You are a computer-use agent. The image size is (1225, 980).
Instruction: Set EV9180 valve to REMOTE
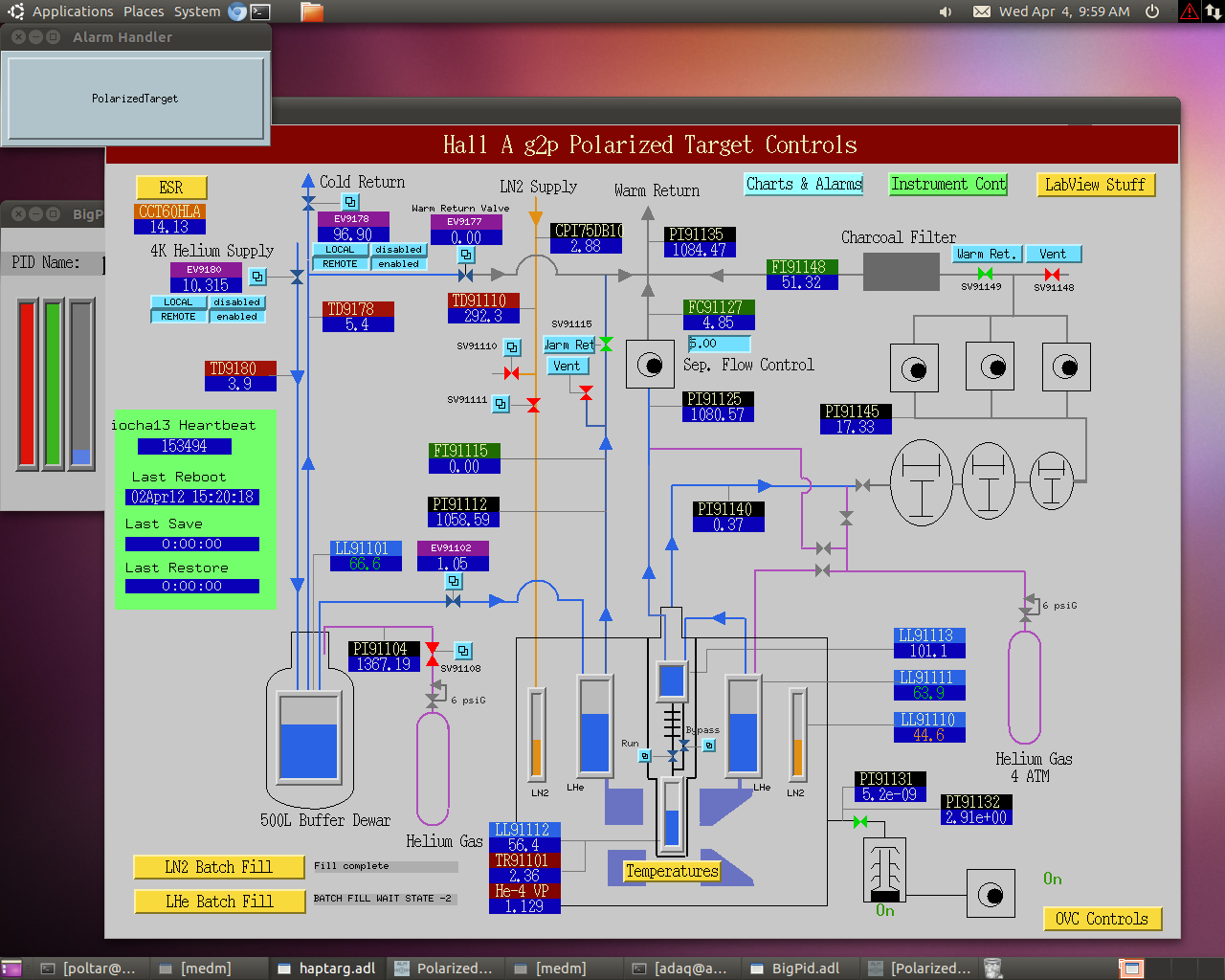coord(178,317)
